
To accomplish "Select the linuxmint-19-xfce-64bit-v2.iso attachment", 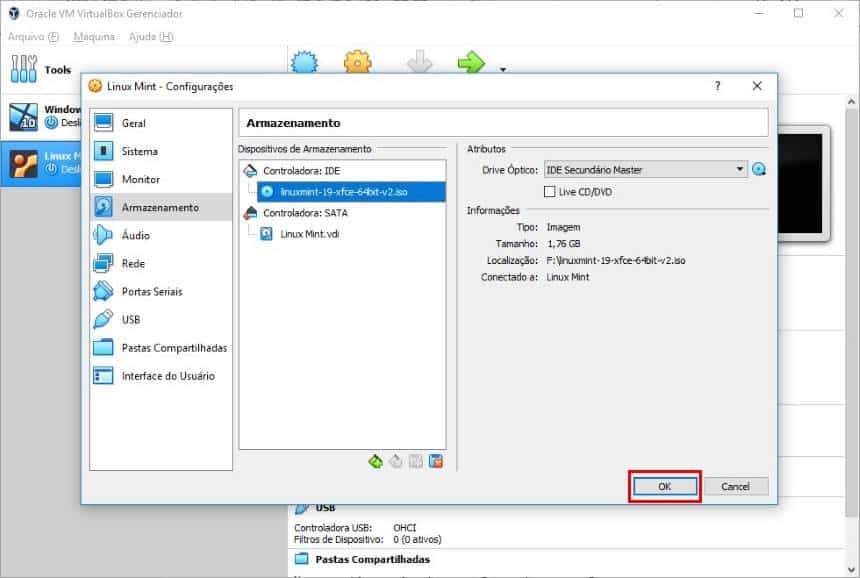I will pos(351,192).
